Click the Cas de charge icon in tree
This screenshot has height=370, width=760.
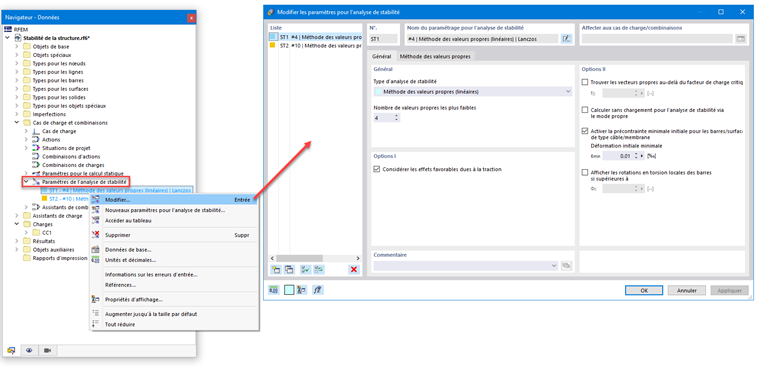(36, 131)
